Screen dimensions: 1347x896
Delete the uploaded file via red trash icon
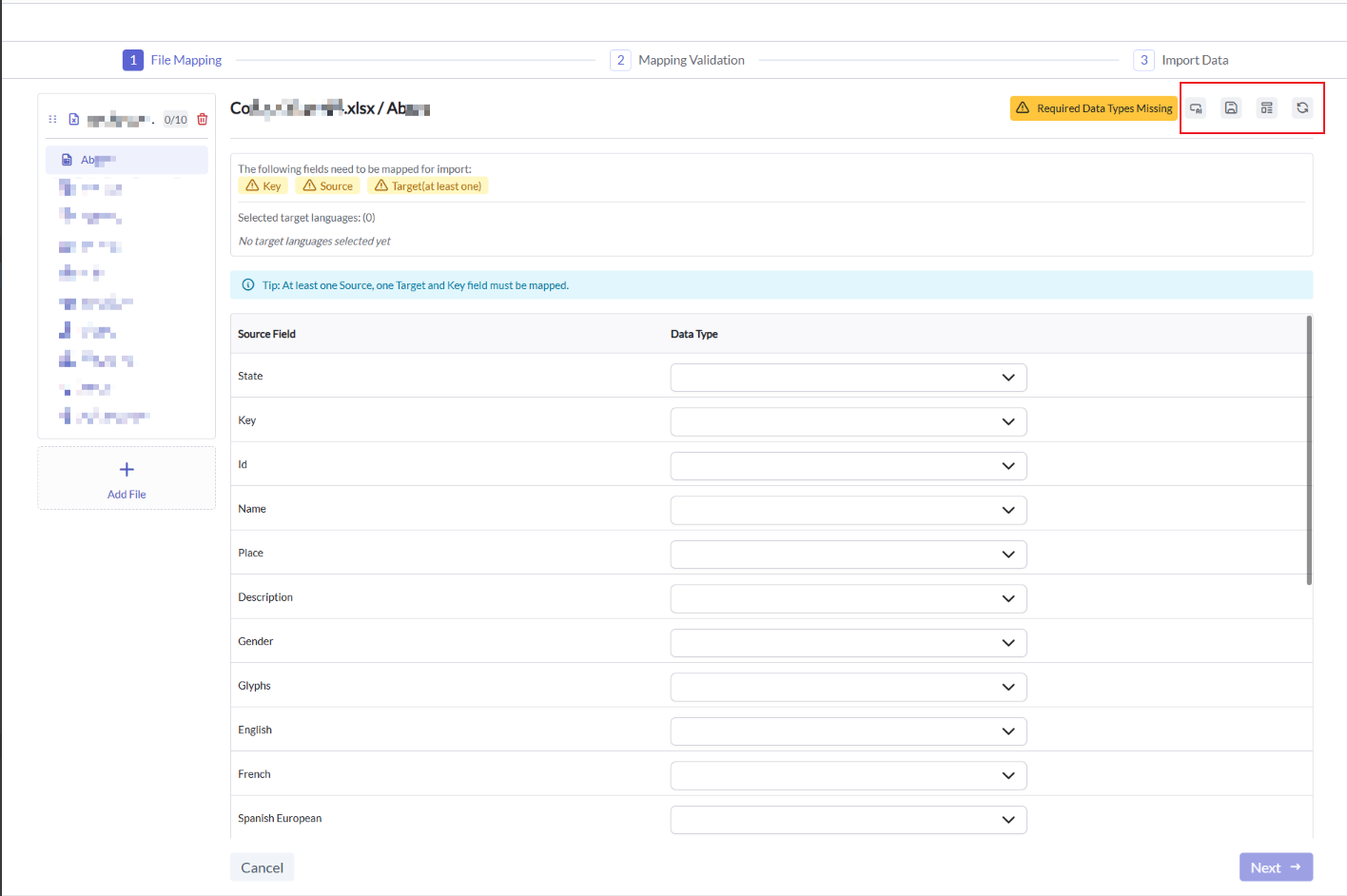coord(202,120)
